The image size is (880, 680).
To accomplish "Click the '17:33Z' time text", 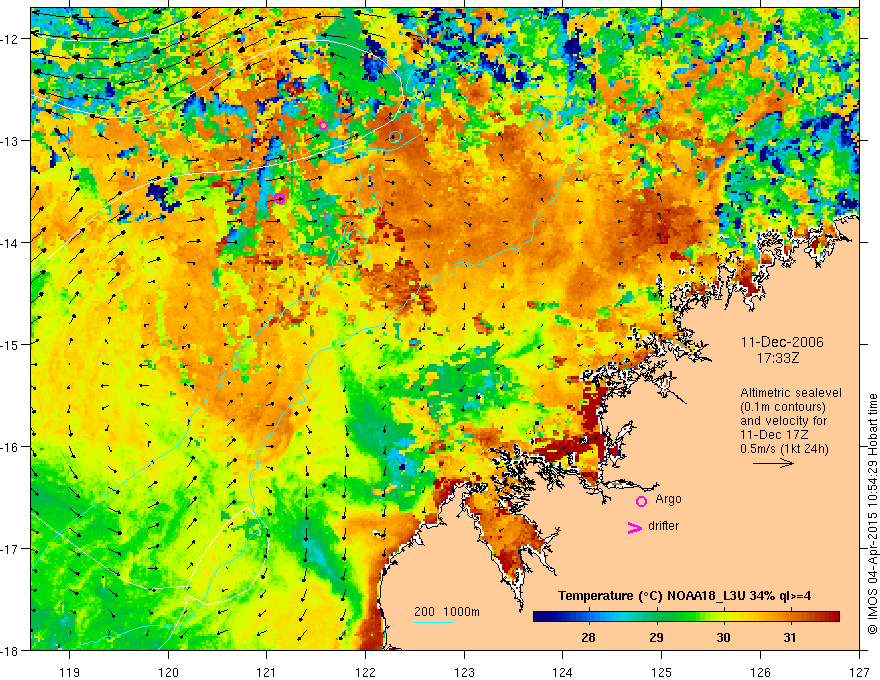I will (x=778, y=358).
